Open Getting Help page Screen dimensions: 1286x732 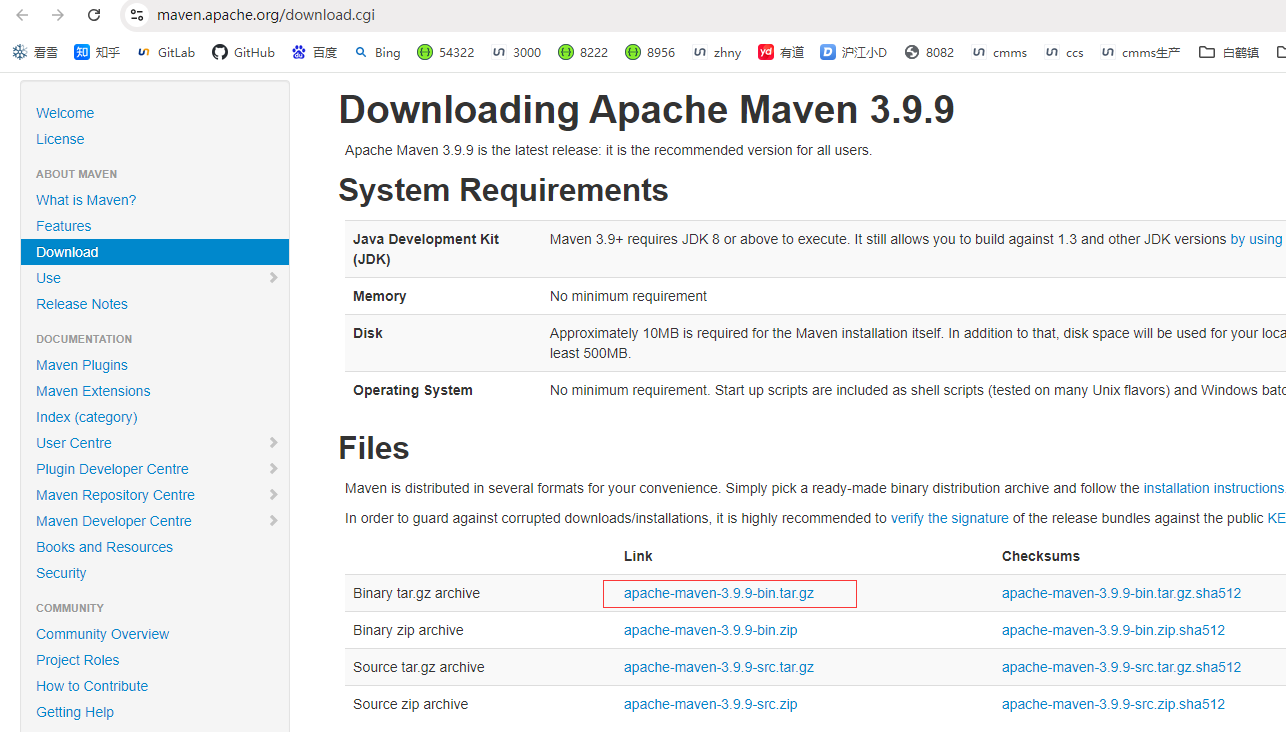[x=75, y=712]
